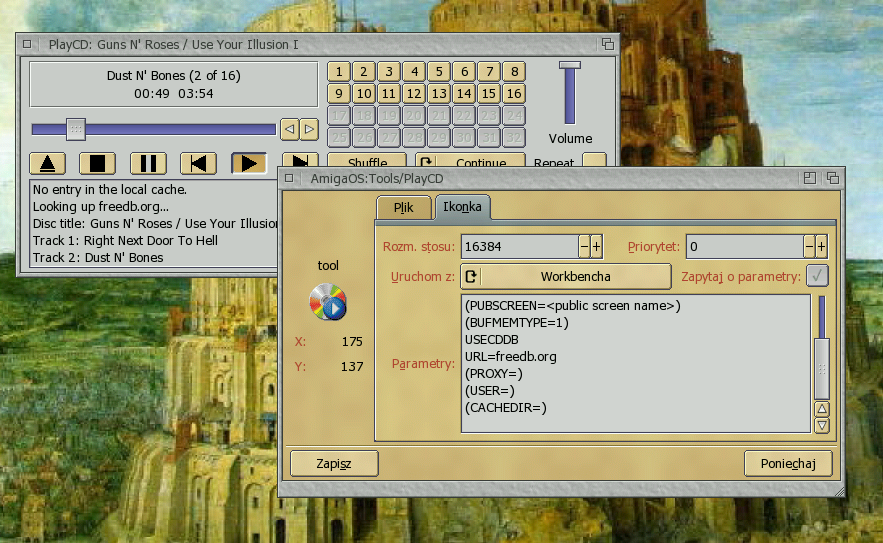Image resolution: width=883 pixels, height=543 pixels.
Task: Select the PUBSCREEN parameter line
Action: [573, 306]
